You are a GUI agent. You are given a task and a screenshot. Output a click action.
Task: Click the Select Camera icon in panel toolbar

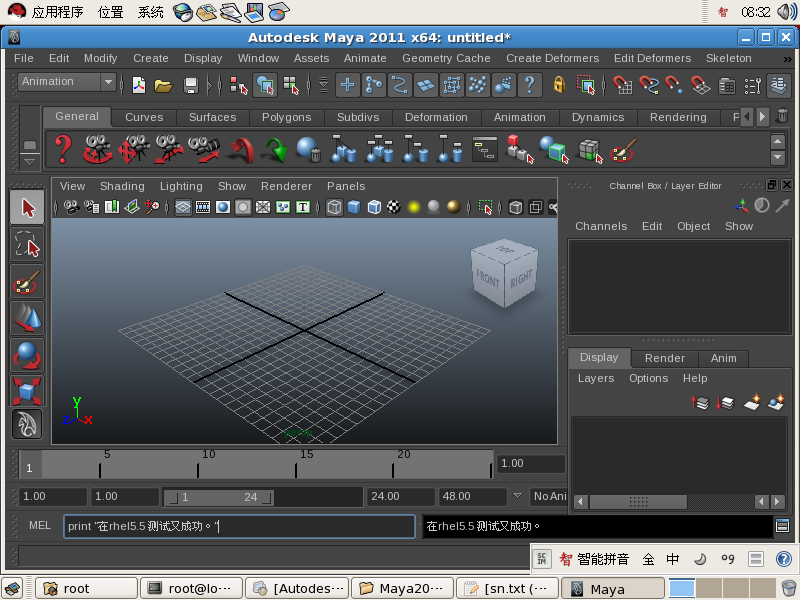(71, 207)
